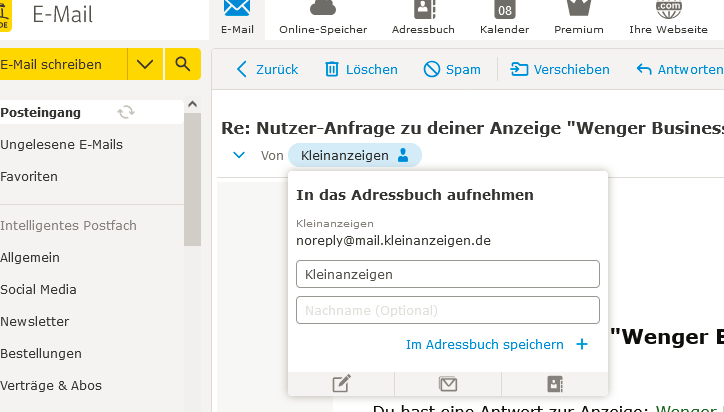Click the sidebar scroll up arrow
The width and height of the screenshot is (724, 412).
point(193,104)
